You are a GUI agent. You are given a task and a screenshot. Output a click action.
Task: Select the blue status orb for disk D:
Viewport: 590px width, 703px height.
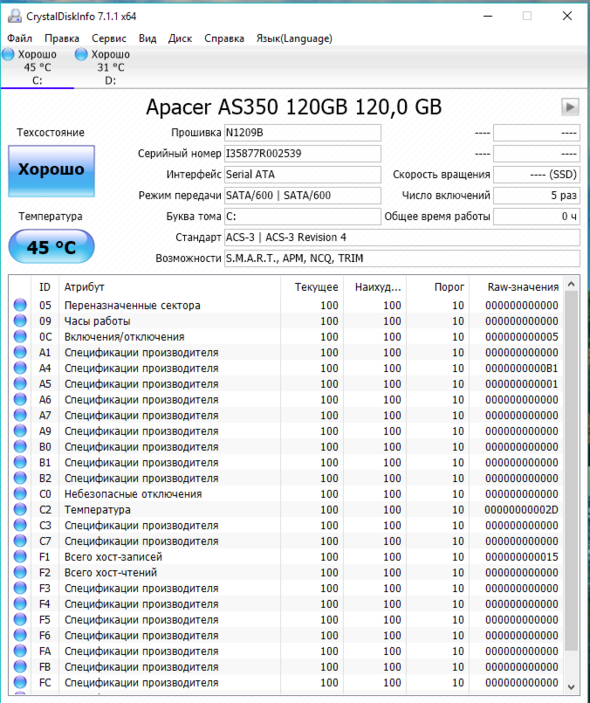click(81, 54)
